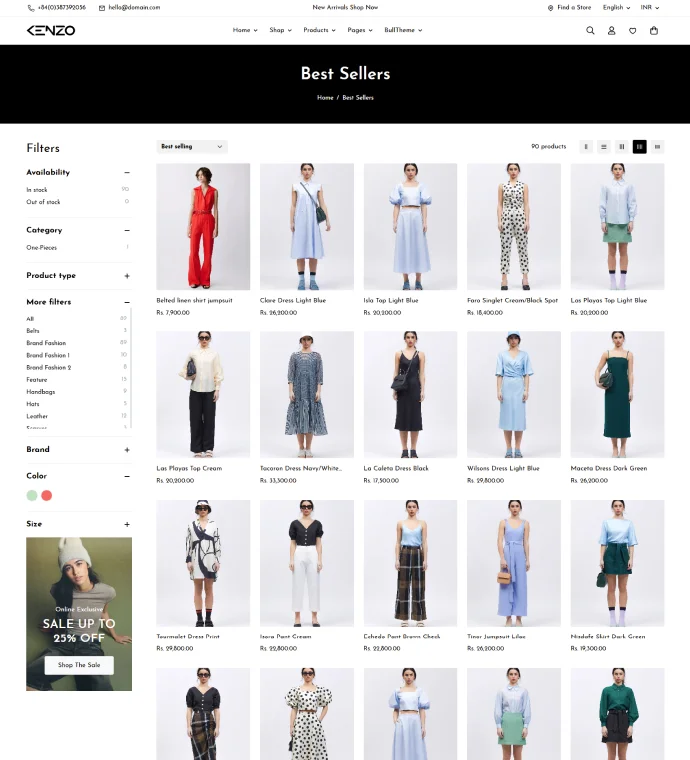The width and height of the screenshot is (690, 760).
Task: Select the green color swatch
Action: click(x=32, y=495)
